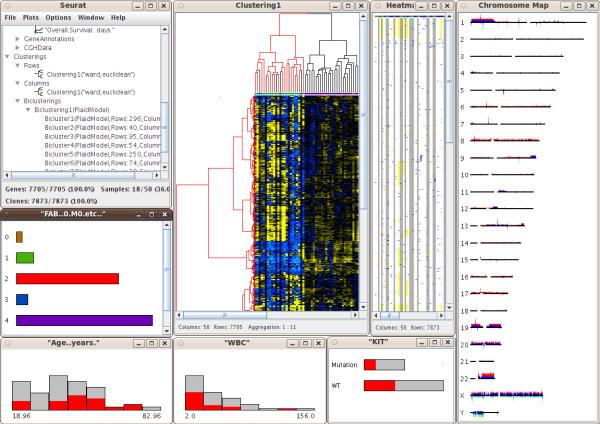This screenshot has height=424, width=600.
Task: Select Bicluster2 in the tree
Action: 102,127
